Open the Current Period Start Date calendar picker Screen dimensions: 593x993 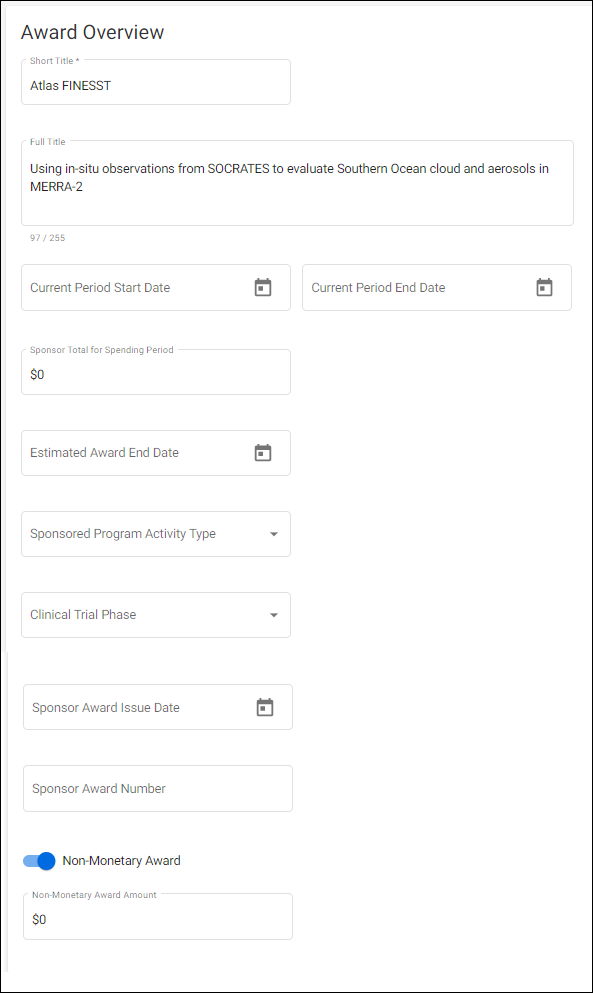[x=262, y=287]
